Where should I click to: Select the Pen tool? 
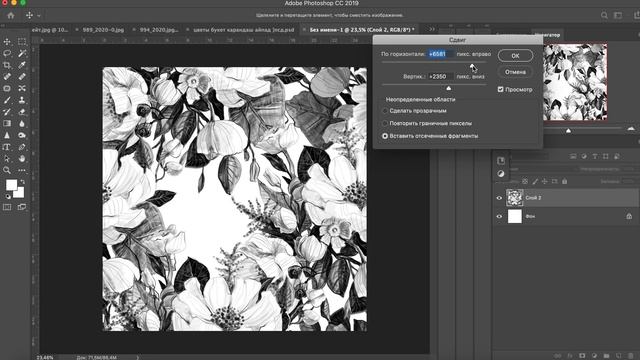click(22, 147)
